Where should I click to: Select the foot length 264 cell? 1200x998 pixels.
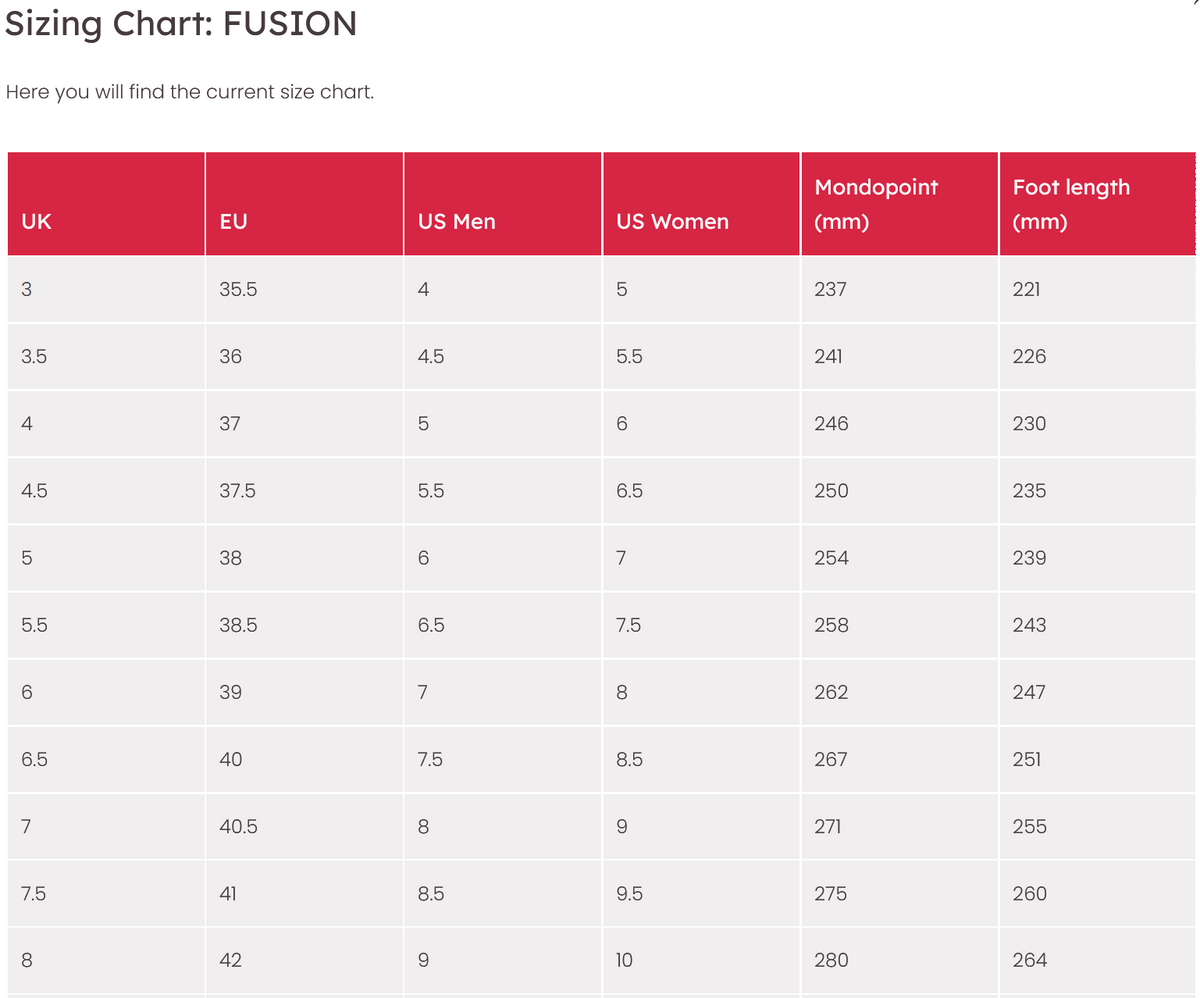(1097, 960)
